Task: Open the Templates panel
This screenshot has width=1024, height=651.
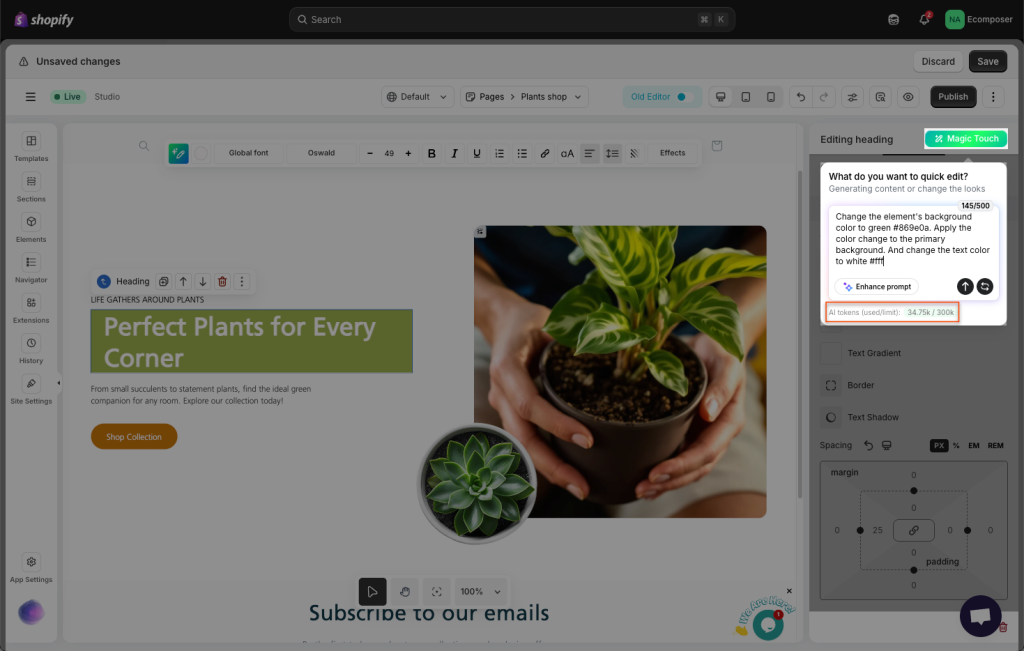Action: 31,148
